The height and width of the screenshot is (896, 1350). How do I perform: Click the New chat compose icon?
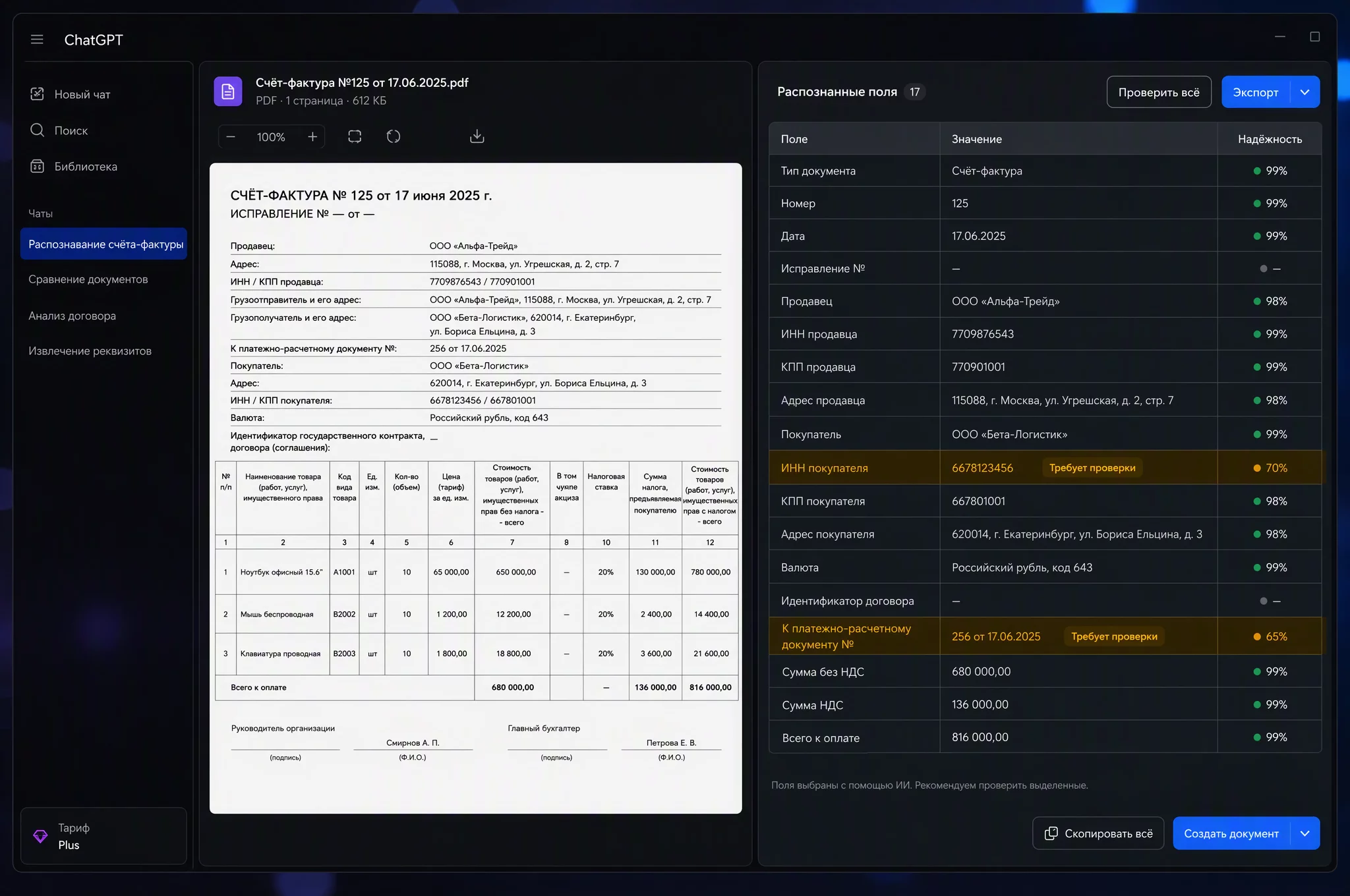(x=38, y=94)
